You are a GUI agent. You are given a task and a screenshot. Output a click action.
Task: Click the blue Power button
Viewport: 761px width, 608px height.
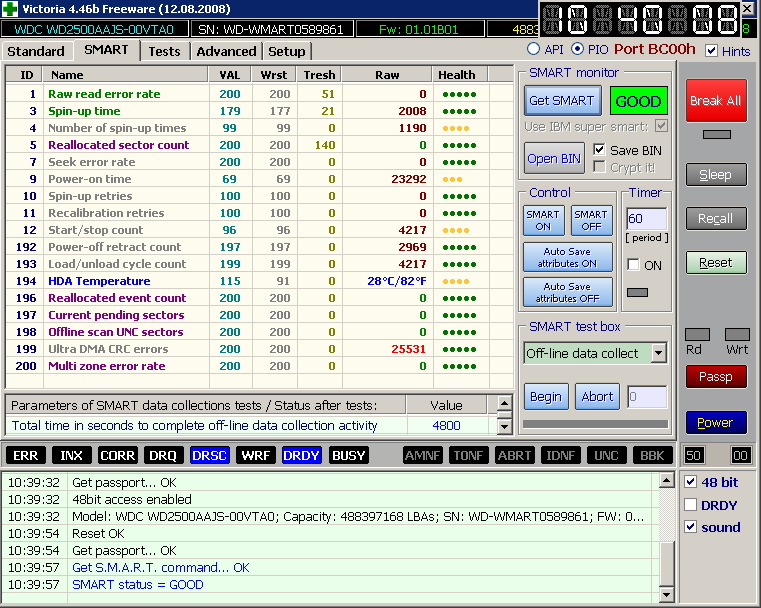[x=716, y=423]
